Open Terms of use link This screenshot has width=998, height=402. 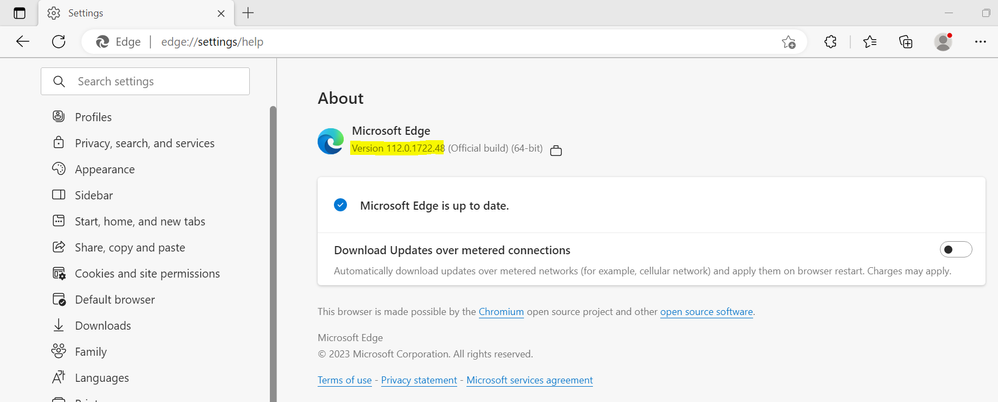pyautogui.click(x=344, y=380)
